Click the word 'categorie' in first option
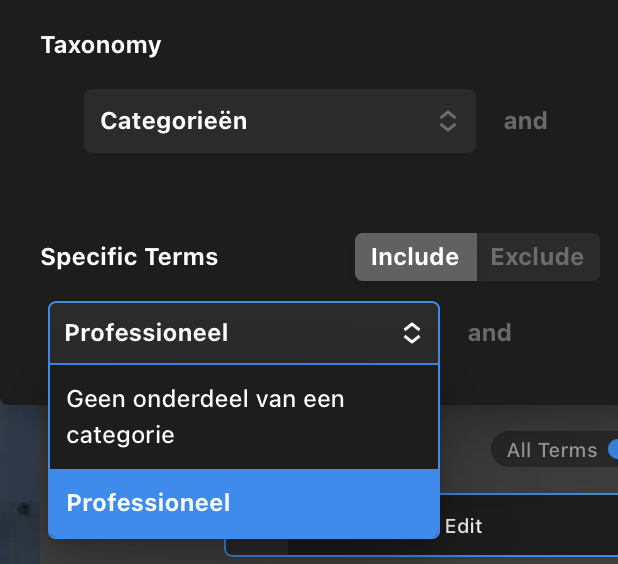618x564 pixels. pyautogui.click(x=120, y=436)
